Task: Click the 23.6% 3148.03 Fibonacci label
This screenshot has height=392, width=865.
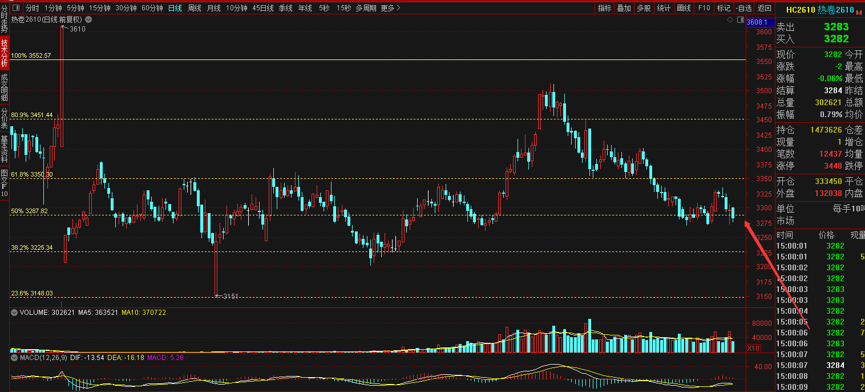Action: tap(32, 293)
